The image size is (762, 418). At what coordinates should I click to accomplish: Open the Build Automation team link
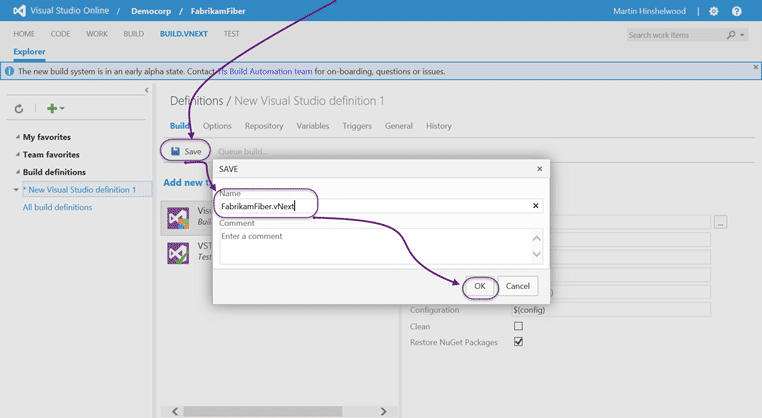click(x=265, y=71)
